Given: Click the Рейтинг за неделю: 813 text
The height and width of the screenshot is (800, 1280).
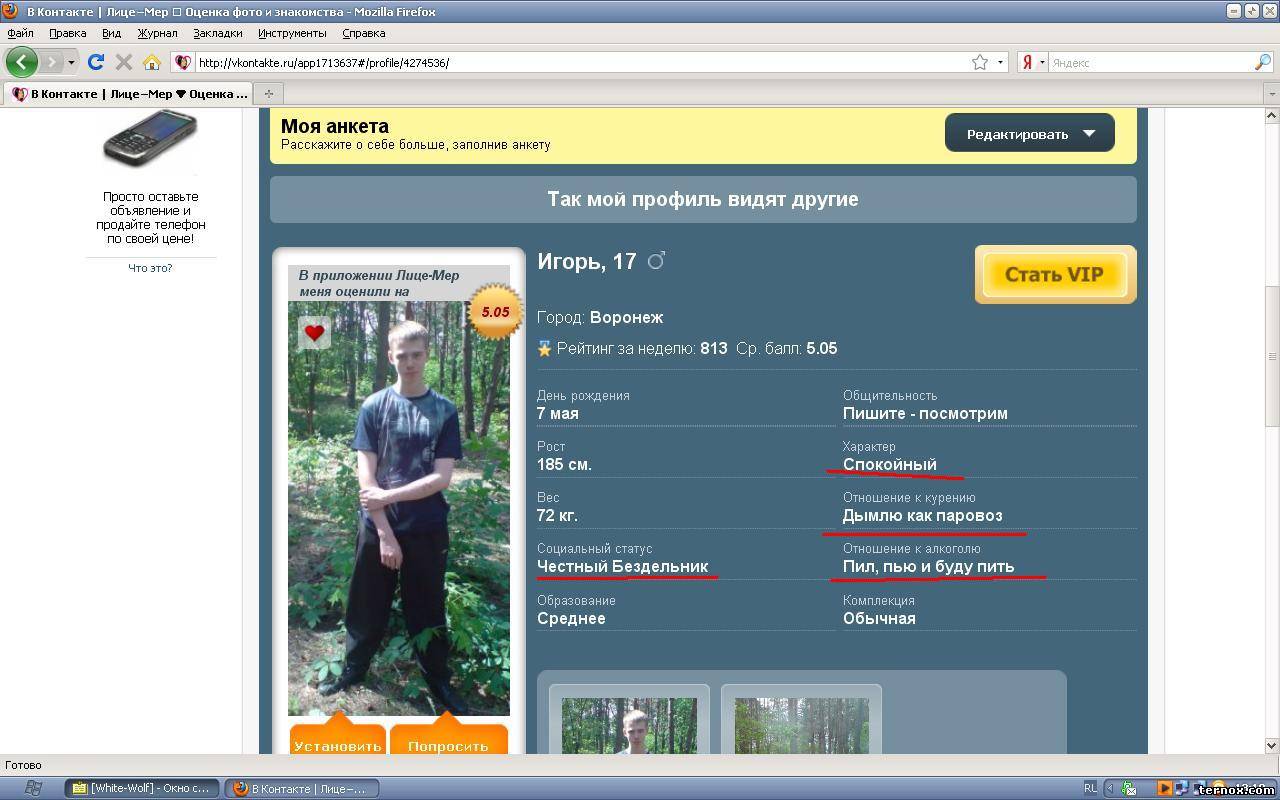Looking at the screenshot, I should click(642, 349).
